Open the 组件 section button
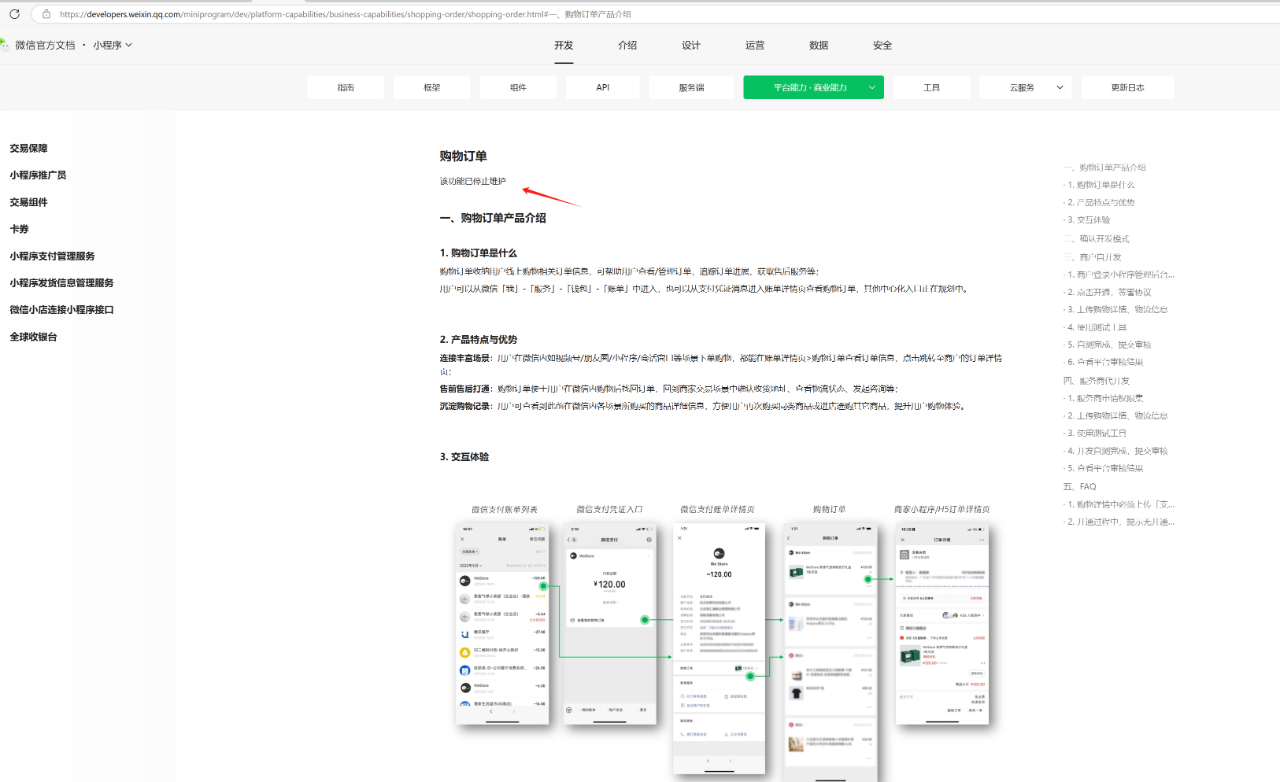The image size is (1280, 782). [518, 87]
